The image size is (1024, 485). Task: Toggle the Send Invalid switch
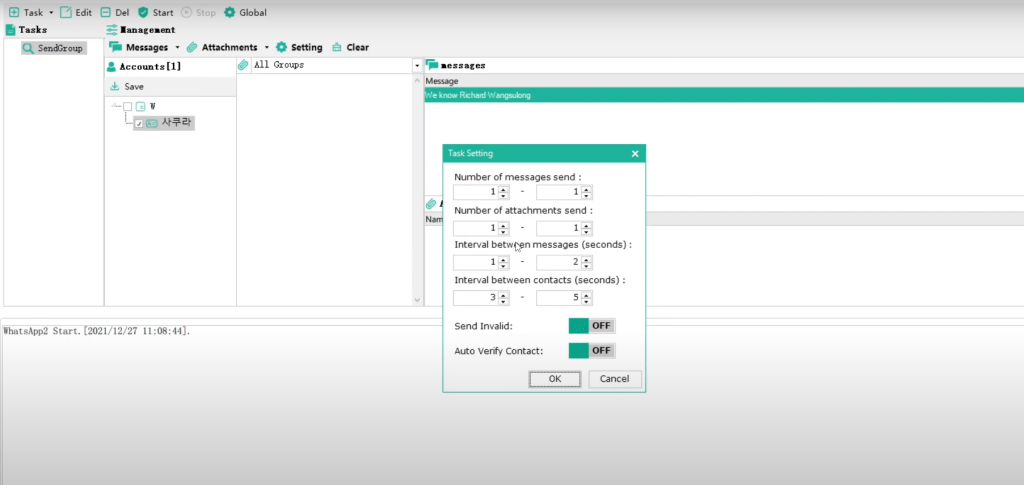591,326
